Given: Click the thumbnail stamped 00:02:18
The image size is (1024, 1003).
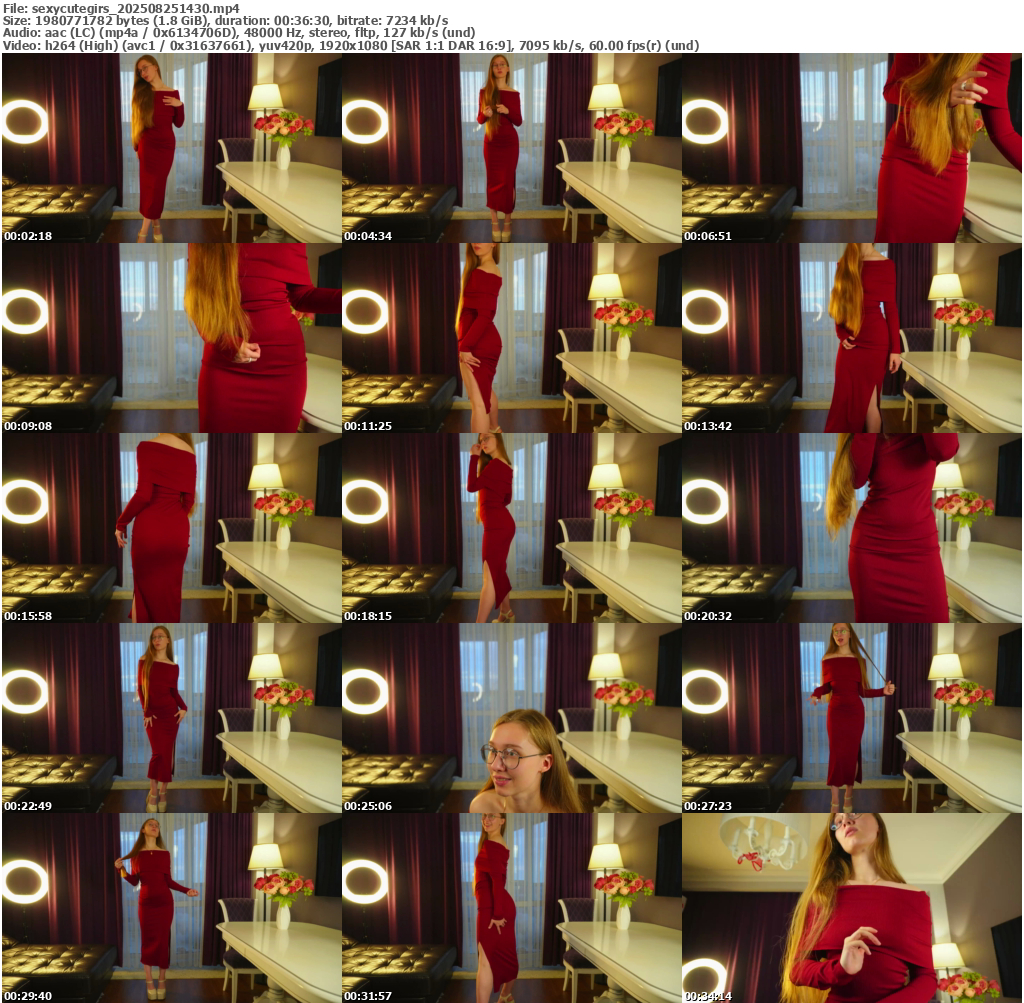Looking at the screenshot, I should click(x=171, y=148).
